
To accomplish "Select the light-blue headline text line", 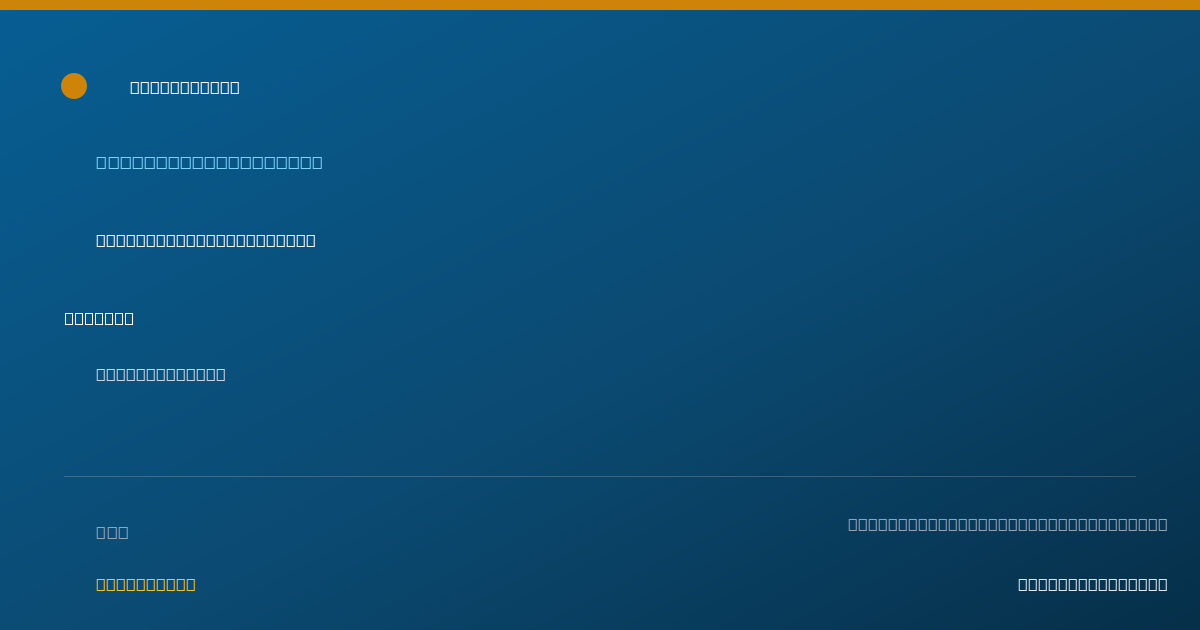I will coord(209,162).
